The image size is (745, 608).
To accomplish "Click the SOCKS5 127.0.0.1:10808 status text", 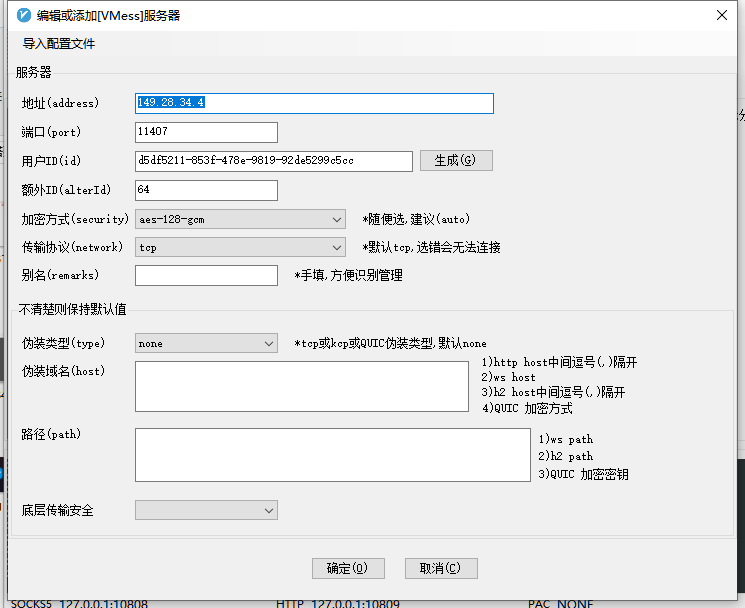I will coord(79,603).
